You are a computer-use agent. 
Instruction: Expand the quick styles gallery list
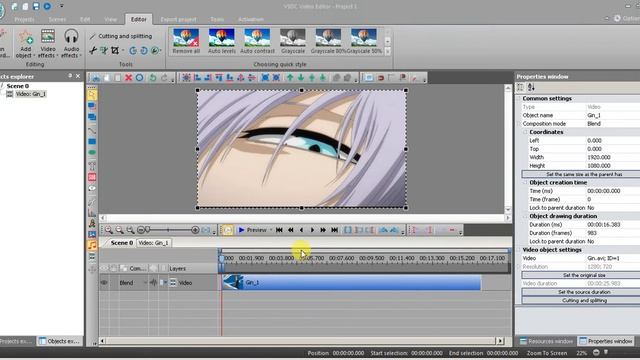pos(387,51)
